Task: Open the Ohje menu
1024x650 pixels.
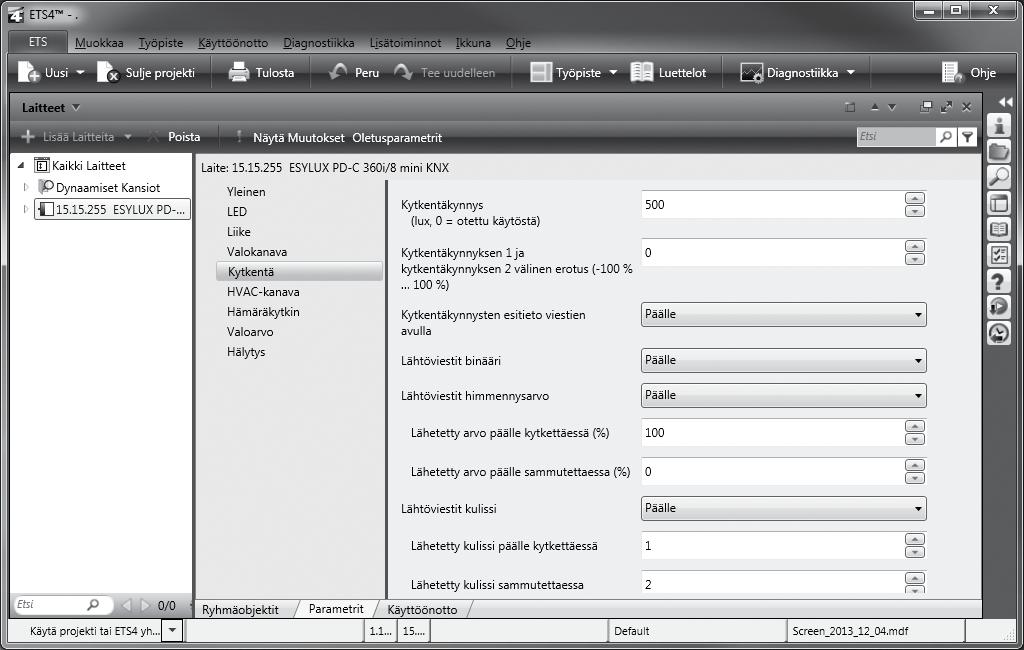Action: point(518,42)
